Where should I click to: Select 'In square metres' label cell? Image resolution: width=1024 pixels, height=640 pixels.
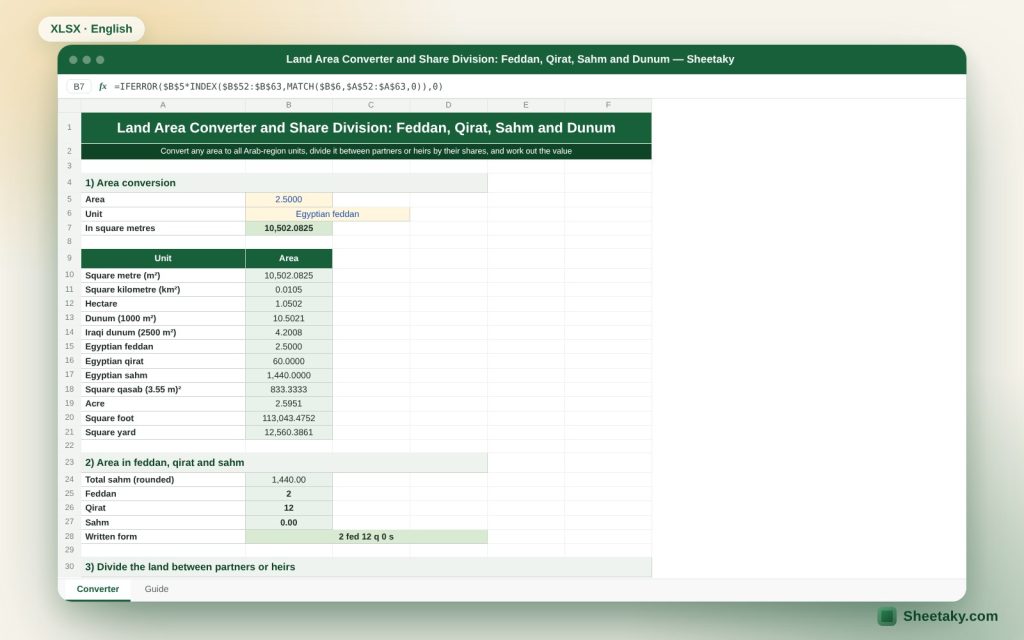(x=163, y=228)
